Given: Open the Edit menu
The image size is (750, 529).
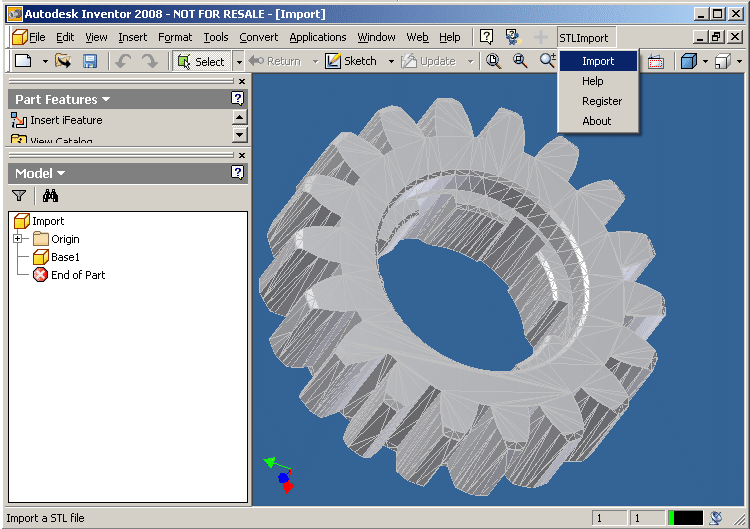Looking at the screenshot, I should pyautogui.click(x=65, y=37).
